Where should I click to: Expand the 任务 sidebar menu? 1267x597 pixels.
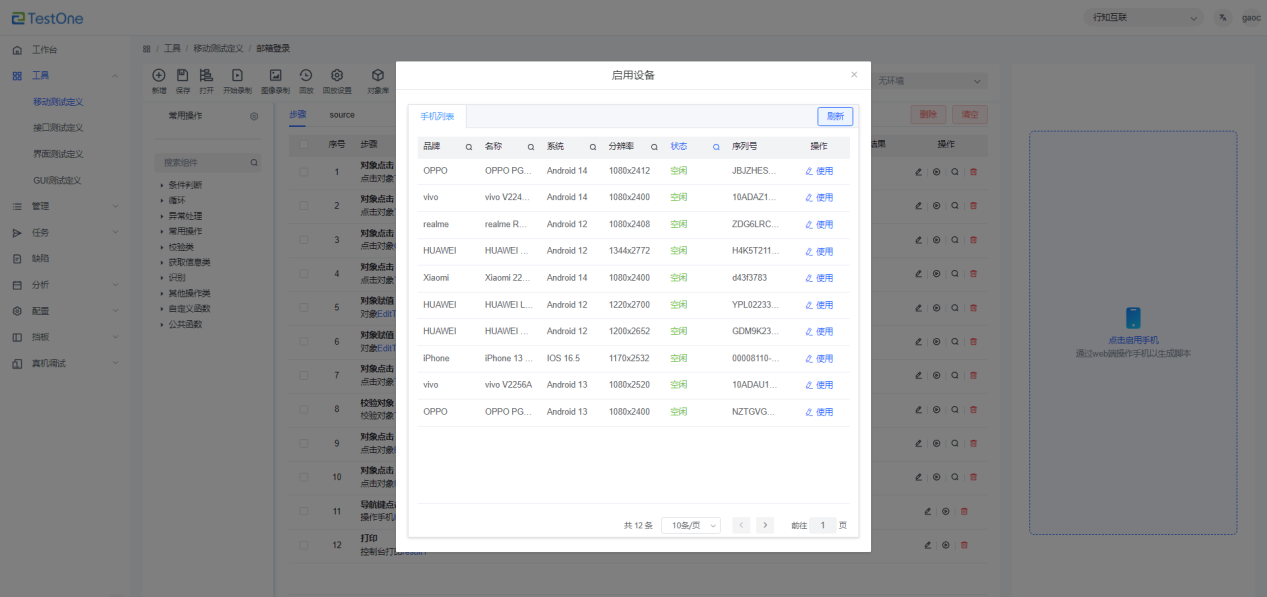click(x=65, y=232)
